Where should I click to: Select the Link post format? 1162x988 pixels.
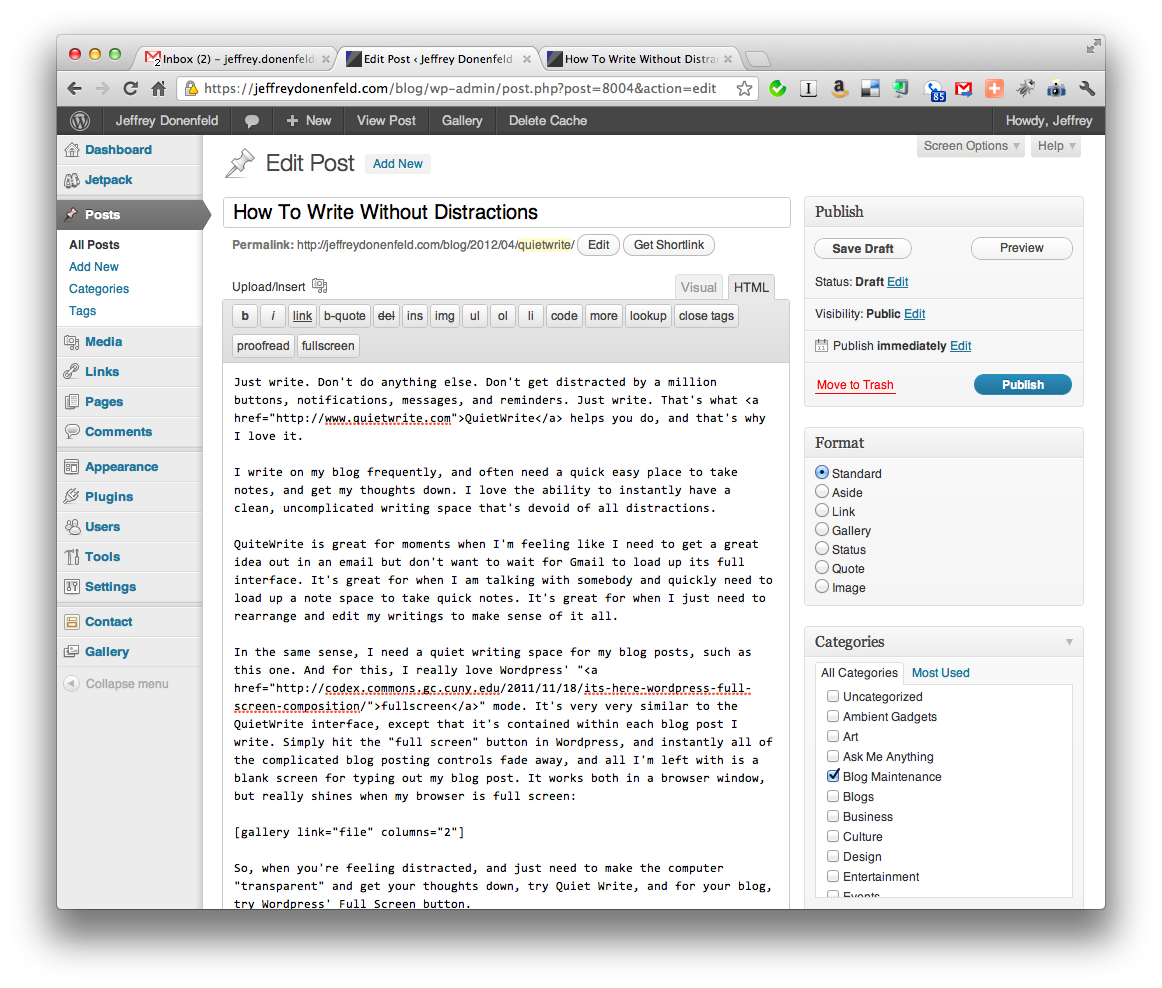click(x=822, y=511)
